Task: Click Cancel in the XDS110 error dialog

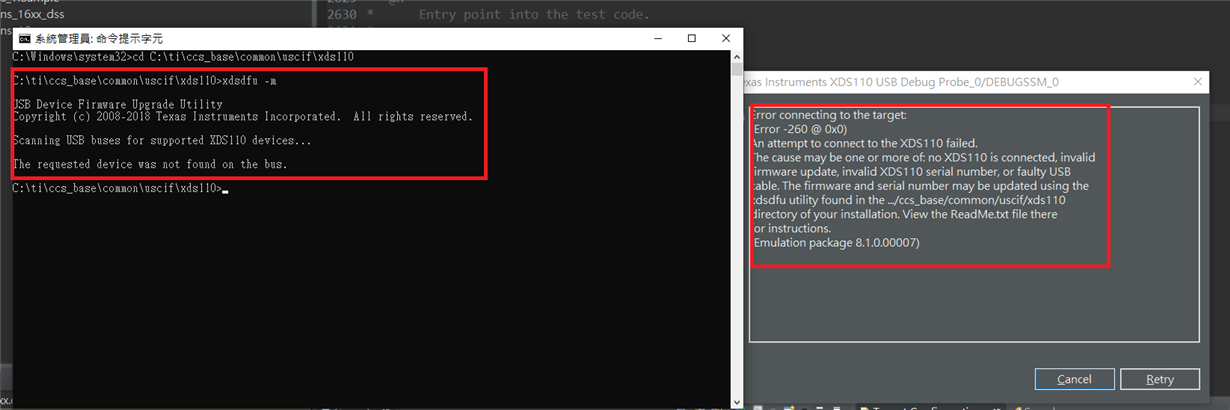Action: pos(1074,379)
